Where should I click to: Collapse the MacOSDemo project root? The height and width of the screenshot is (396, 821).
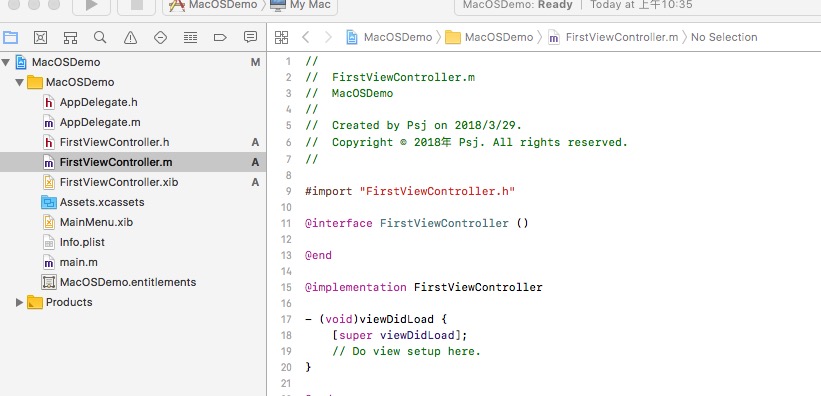(6, 62)
